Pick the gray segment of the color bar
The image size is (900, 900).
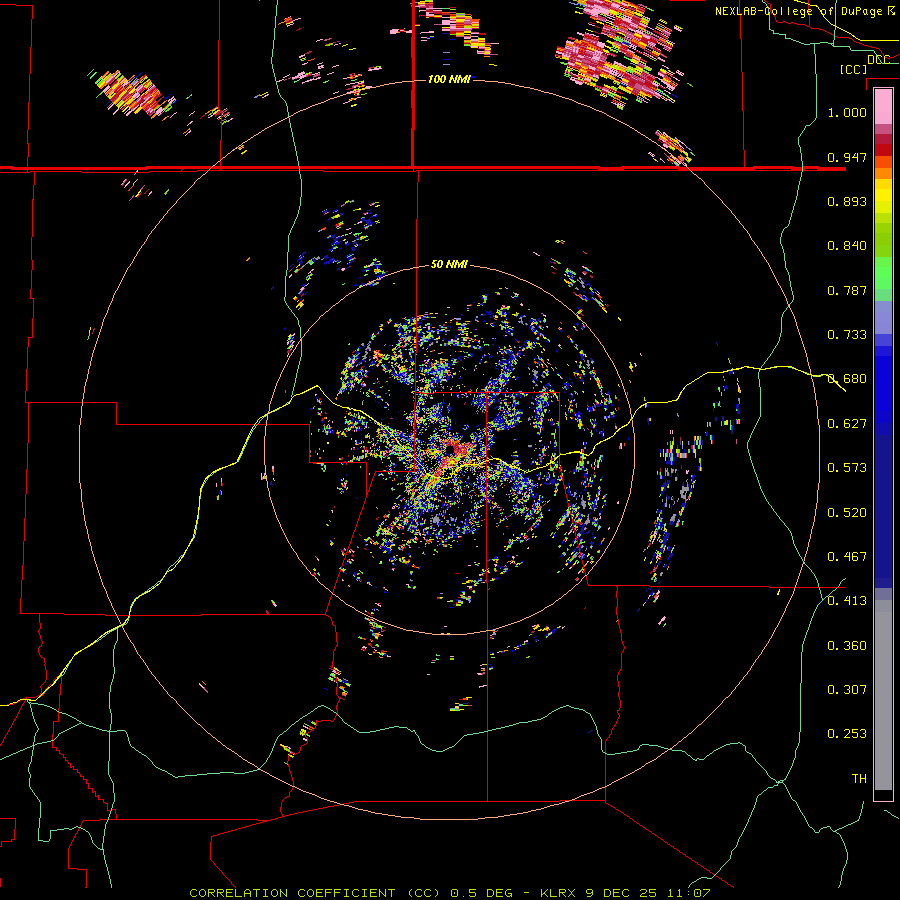pyautogui.click(x=883, y=695)
